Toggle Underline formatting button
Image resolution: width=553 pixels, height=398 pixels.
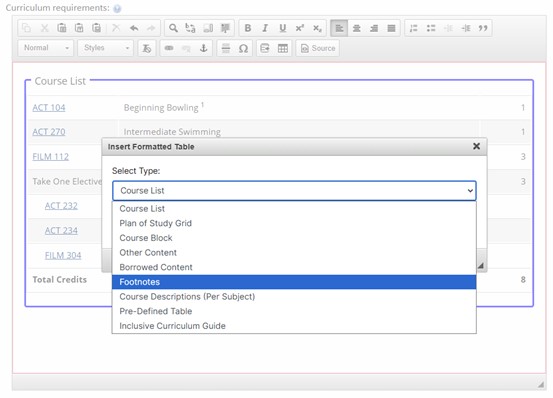[282, 28]
